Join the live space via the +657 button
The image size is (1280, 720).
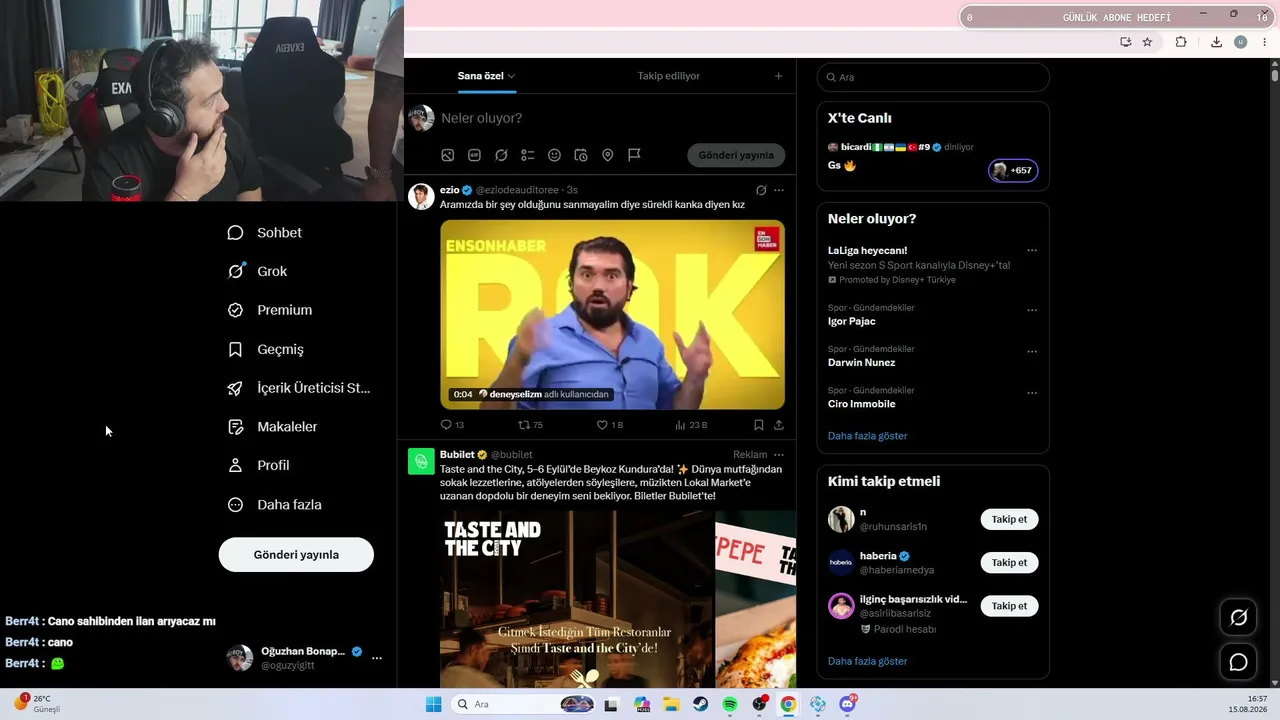[x=1013, y=171]
